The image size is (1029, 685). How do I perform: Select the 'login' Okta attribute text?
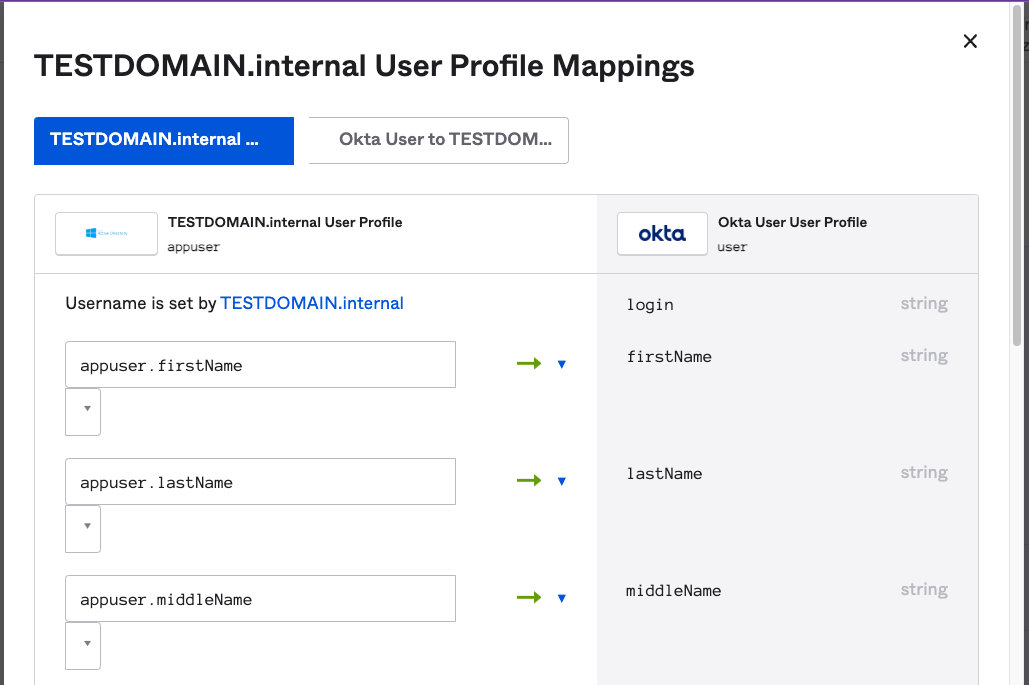click(650, 304)
